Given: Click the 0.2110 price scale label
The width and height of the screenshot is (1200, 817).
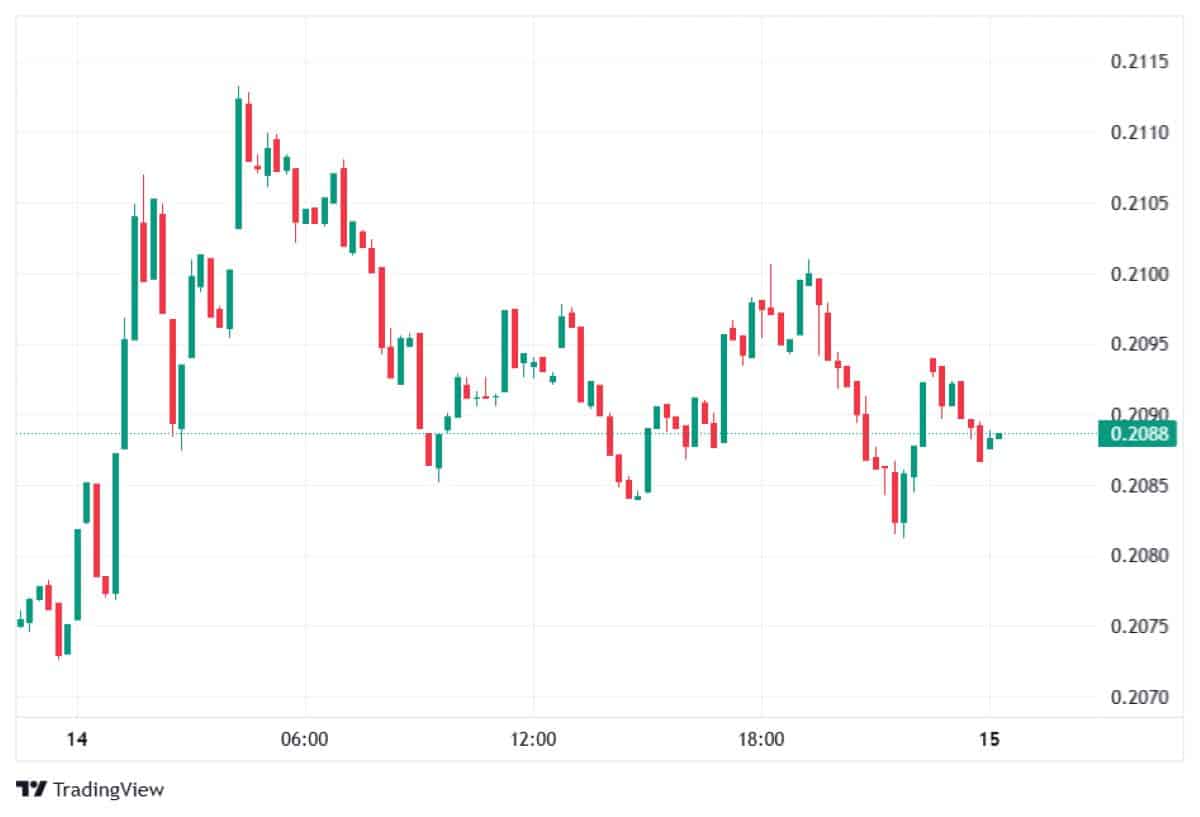Looking at the screenshot, I should tap(1140, 133).
